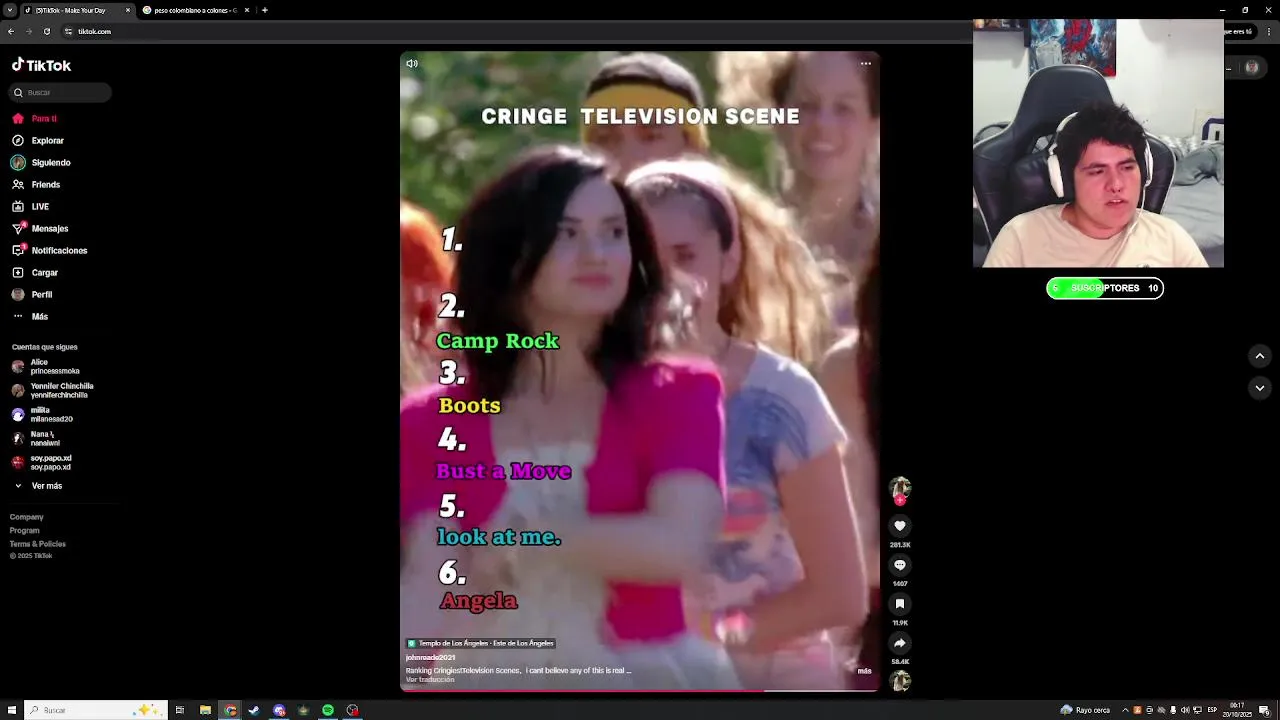Viewport: 1280px width, 720px height.
Task: Open the Nana nanalwnl account
Action: 36,438
